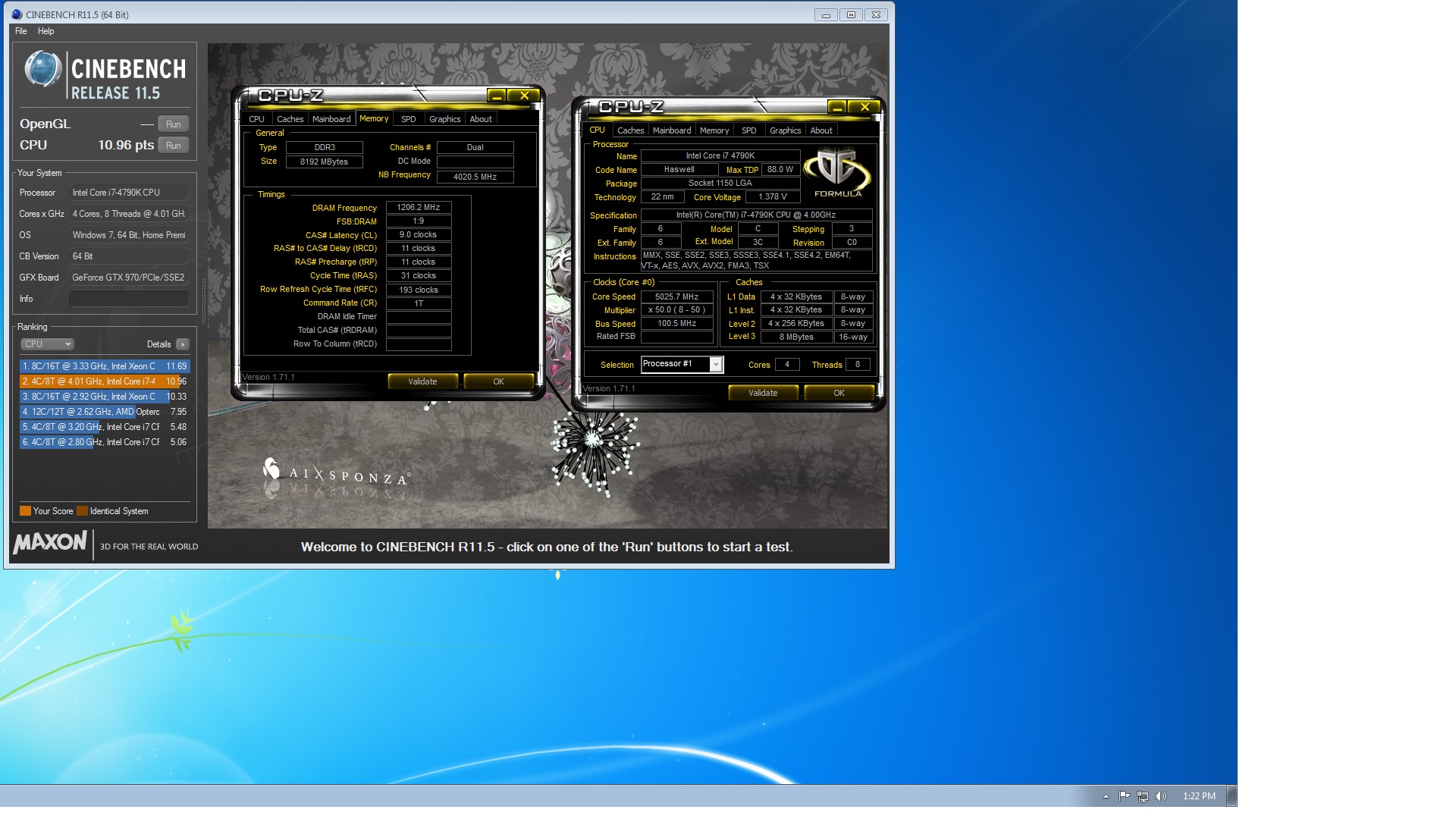Open Graphics tab in right CPU-Z window

(785, 130)
